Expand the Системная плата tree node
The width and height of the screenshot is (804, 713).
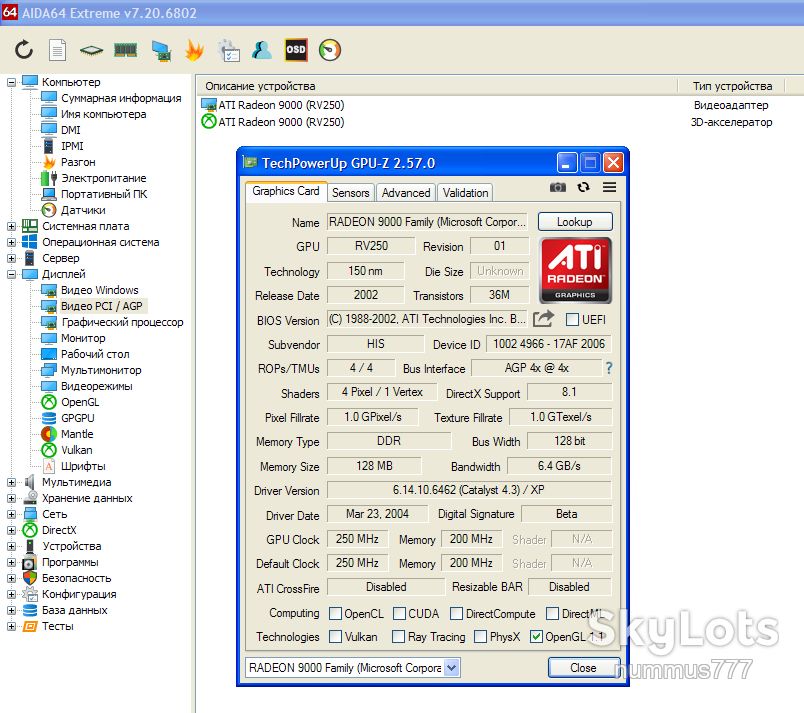pos(11,226)
